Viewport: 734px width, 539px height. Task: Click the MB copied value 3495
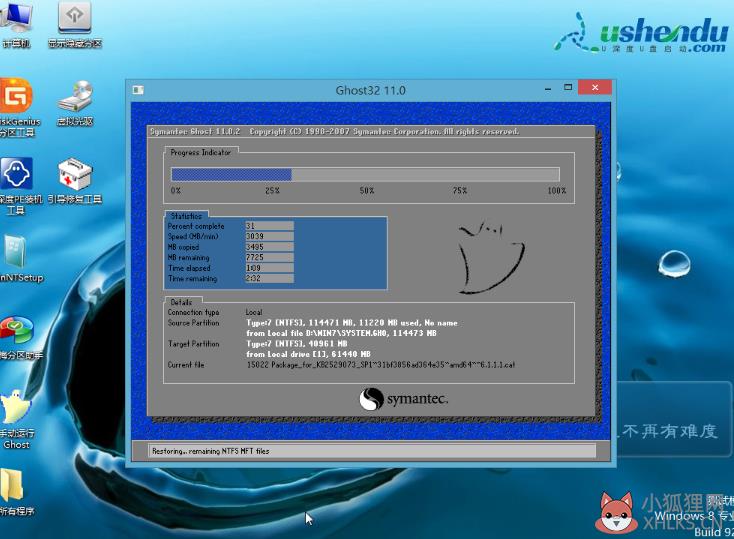click(269, 247)
